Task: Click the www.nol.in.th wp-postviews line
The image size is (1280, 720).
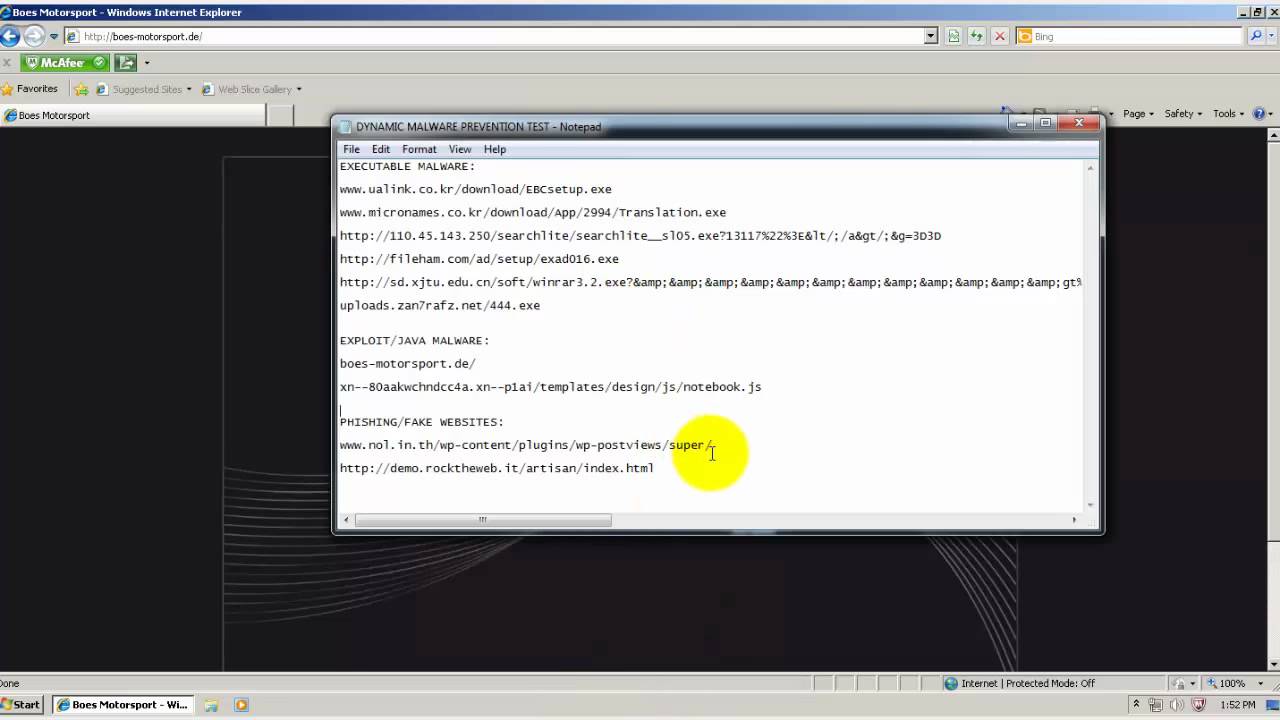Action: (527, 445)
